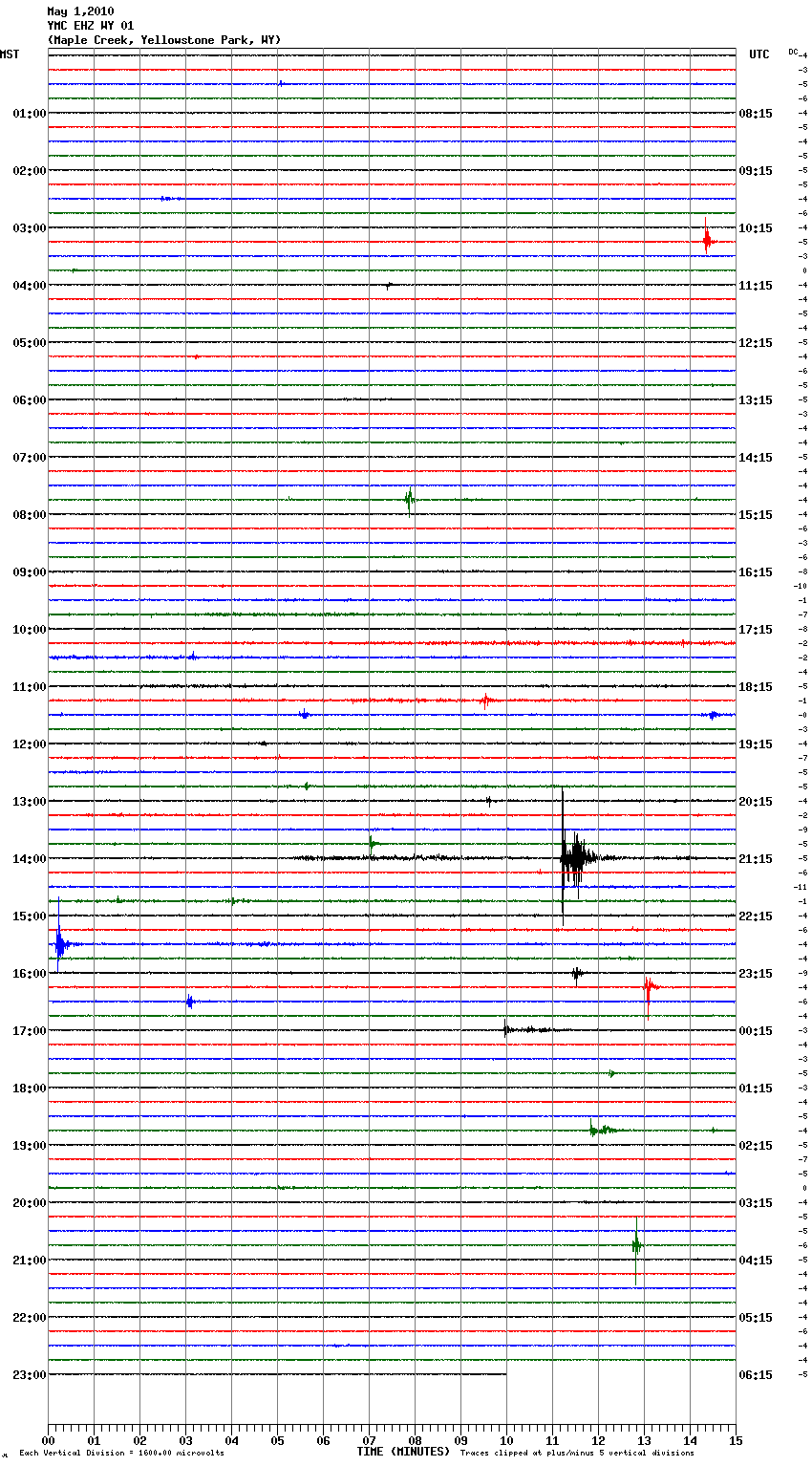This screenshot has width=812, height=1466.
Task: Click the "UTC" timezone header
Action: tap(759, 54)
